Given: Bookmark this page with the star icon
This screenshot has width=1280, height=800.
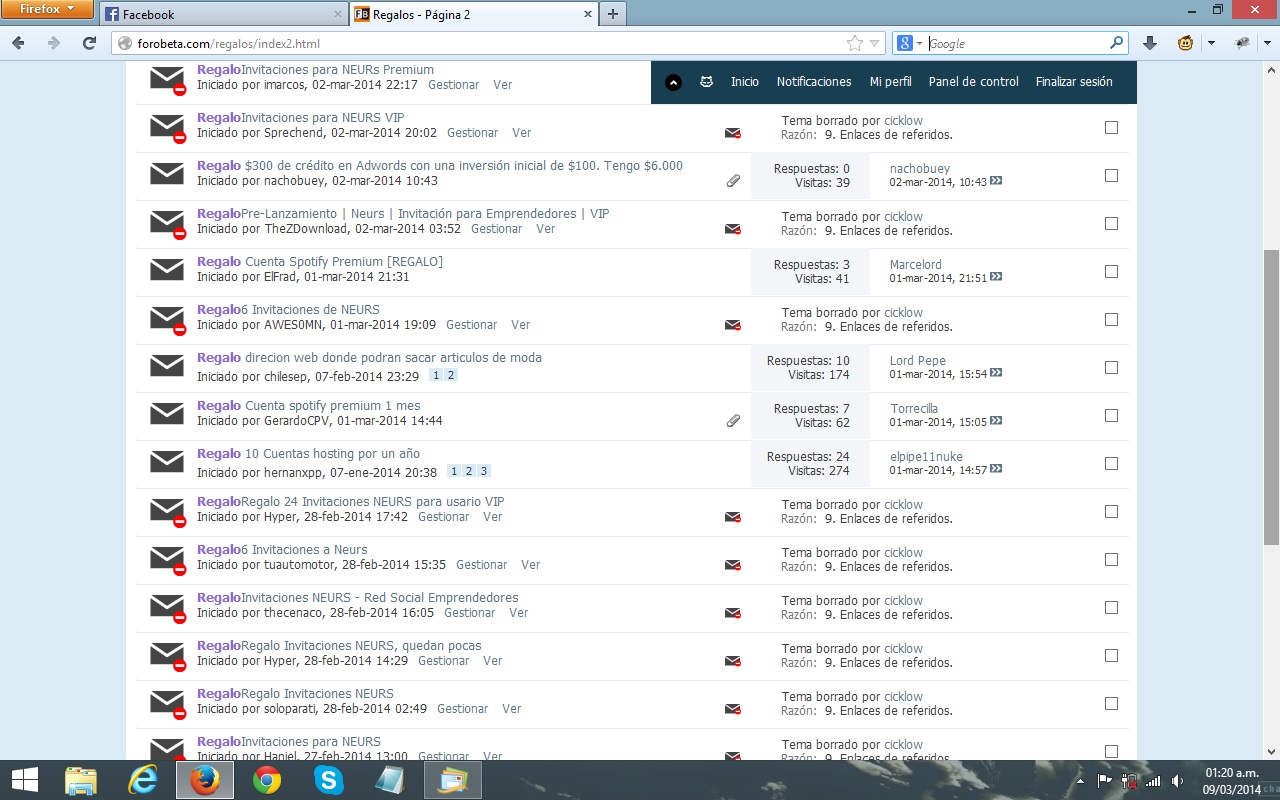Looking at the screenshot, I should (x=854, y=43).
